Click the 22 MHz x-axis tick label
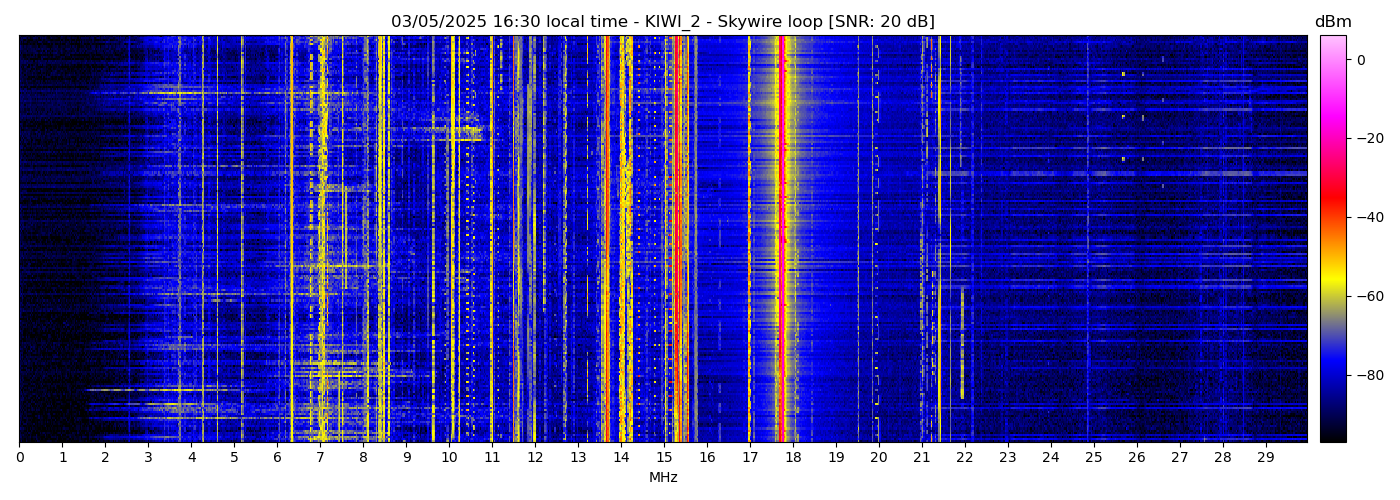Viewport: 1400px width, 500px height. coord(964,458)
